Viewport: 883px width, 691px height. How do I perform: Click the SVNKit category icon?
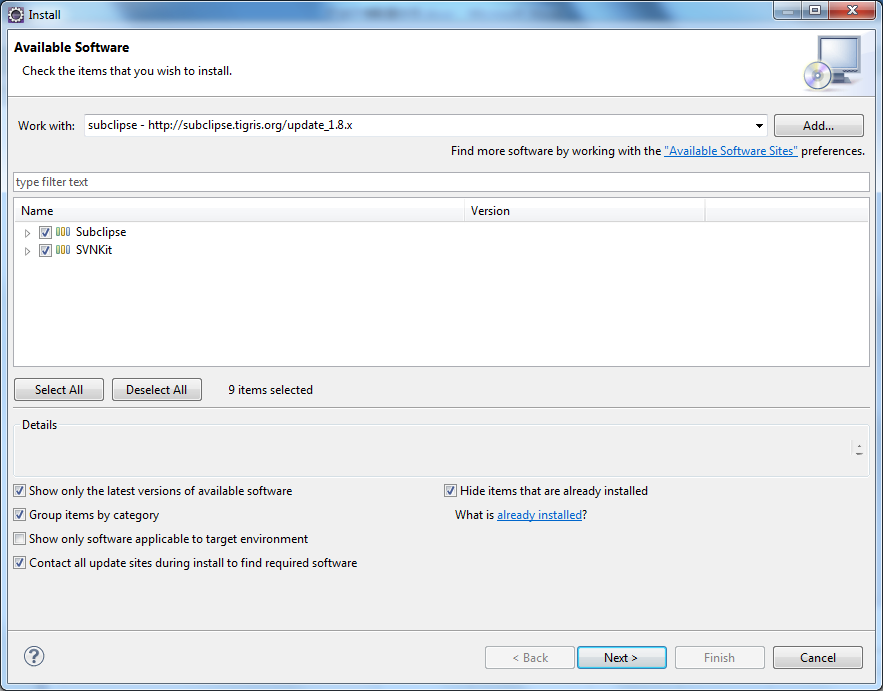click(63, 250)
